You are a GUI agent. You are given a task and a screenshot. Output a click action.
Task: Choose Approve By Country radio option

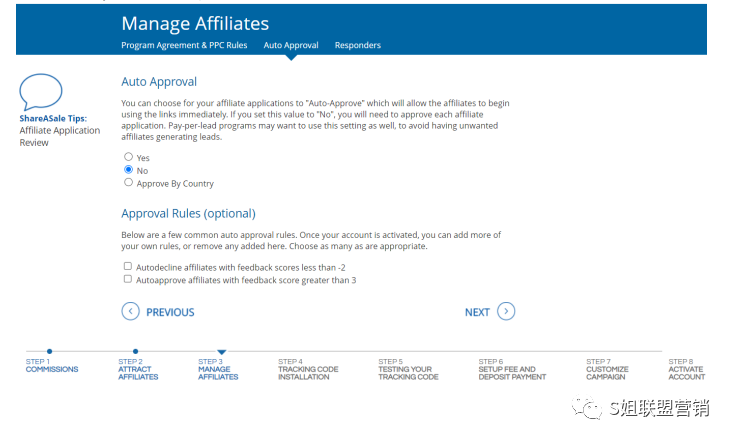click(x=128, y=183)
